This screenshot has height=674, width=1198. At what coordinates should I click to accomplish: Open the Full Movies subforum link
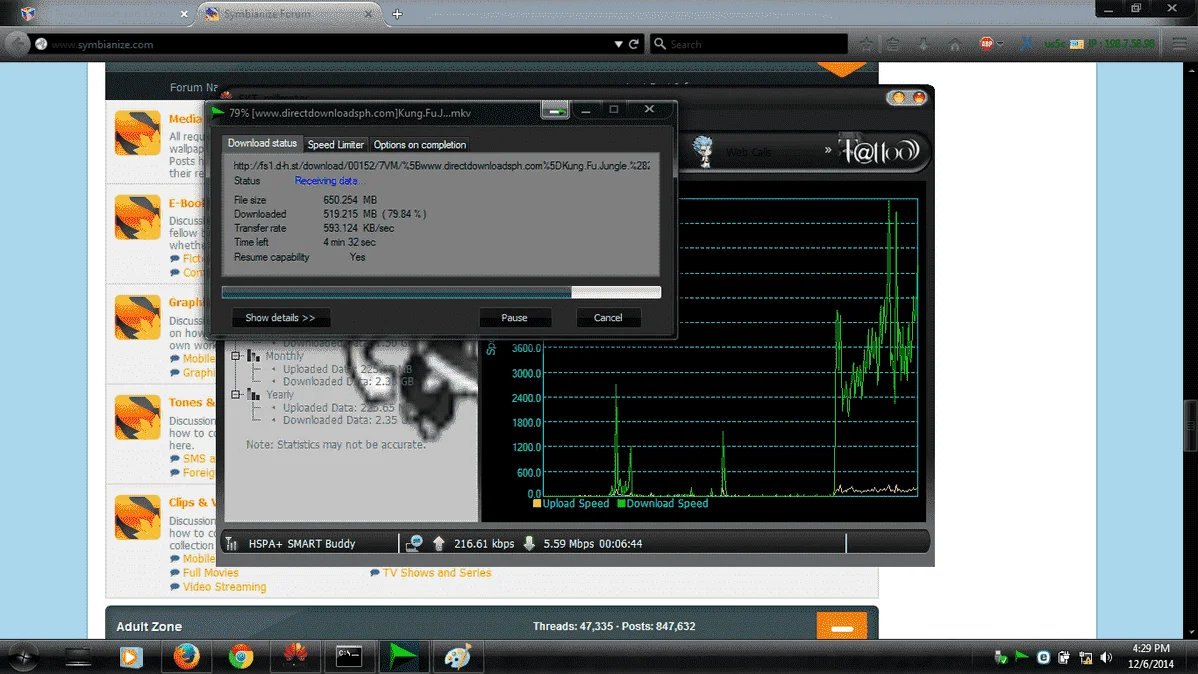[x=211, y=572]
